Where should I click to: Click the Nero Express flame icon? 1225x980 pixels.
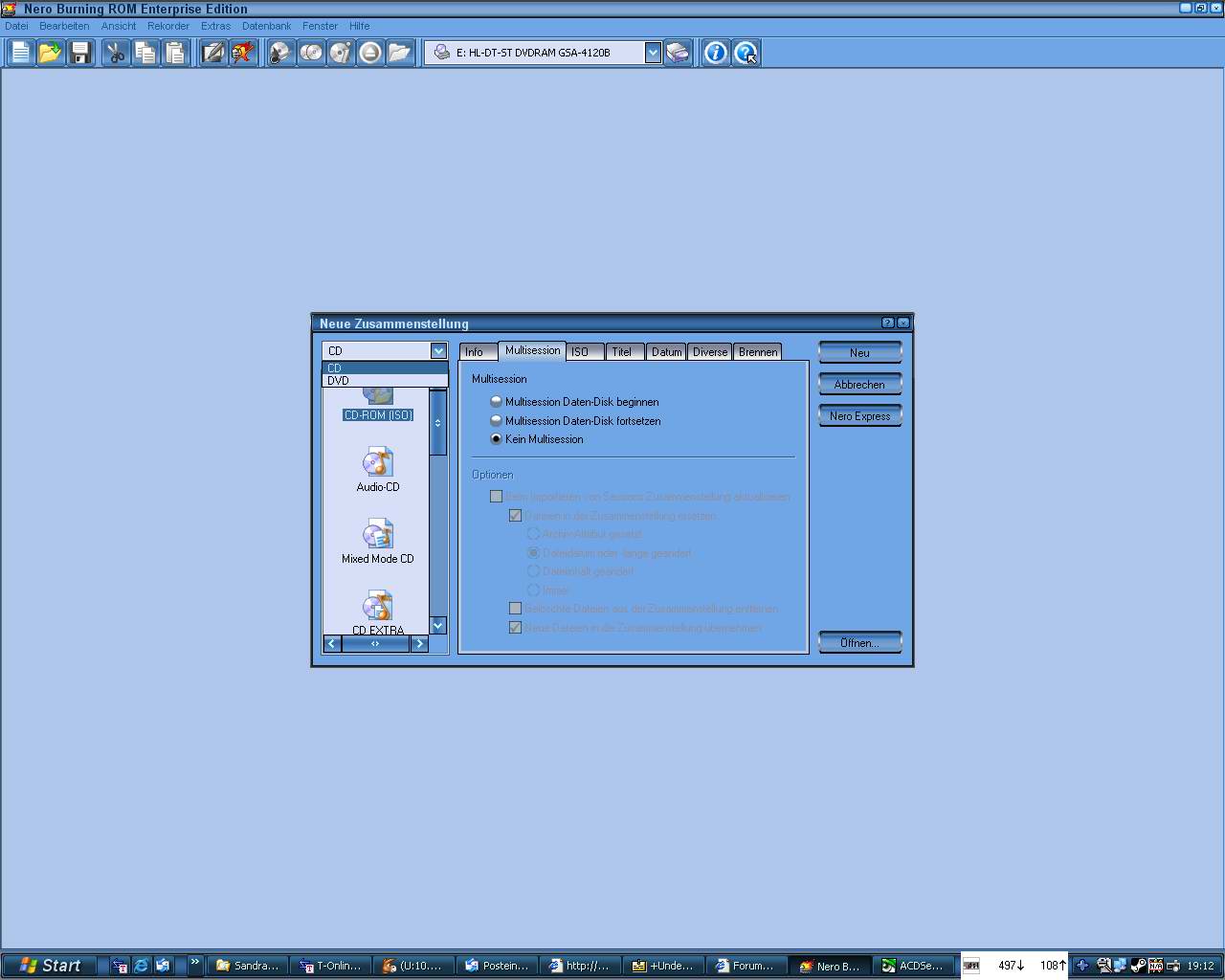pos(243,53)
